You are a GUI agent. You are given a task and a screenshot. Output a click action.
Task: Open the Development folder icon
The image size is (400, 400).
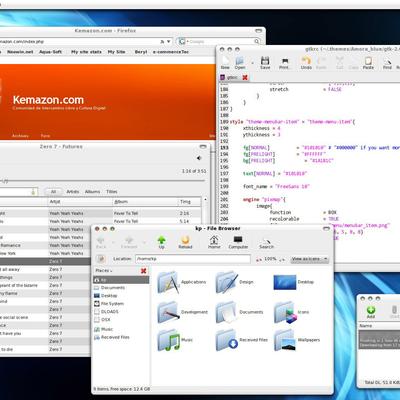[168, 312]
